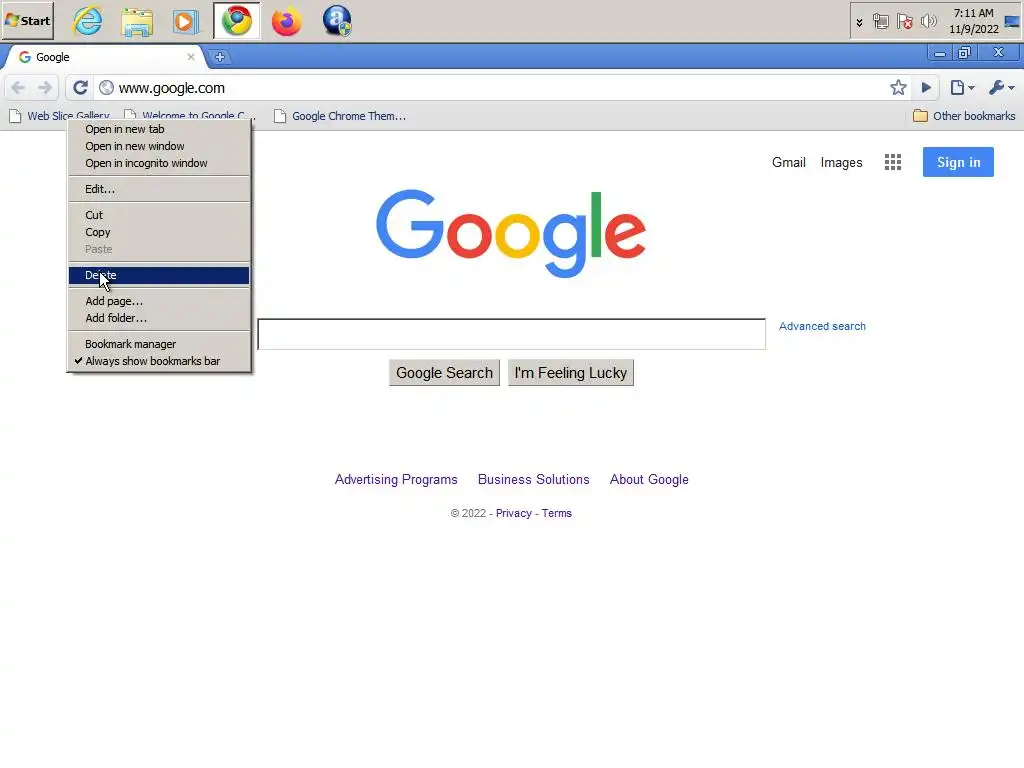Open Images link
Image resolution: width=1024 pixels, height=768 pixels.
click(841, 163)
